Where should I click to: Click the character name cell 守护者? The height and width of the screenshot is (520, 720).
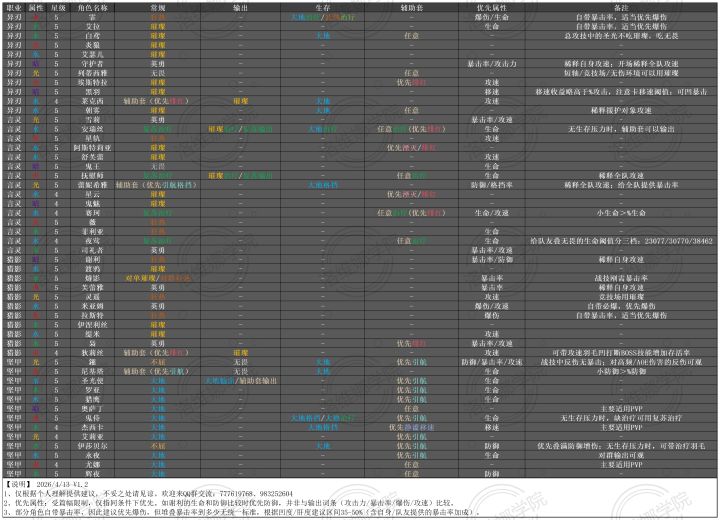pos(92,64)
